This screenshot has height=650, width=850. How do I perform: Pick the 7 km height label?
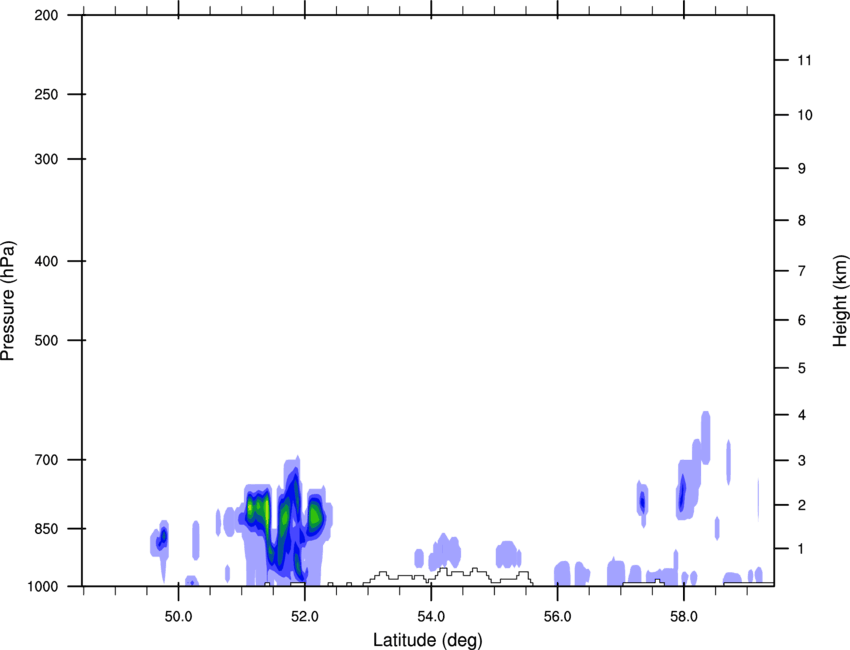tap(802, 271)
